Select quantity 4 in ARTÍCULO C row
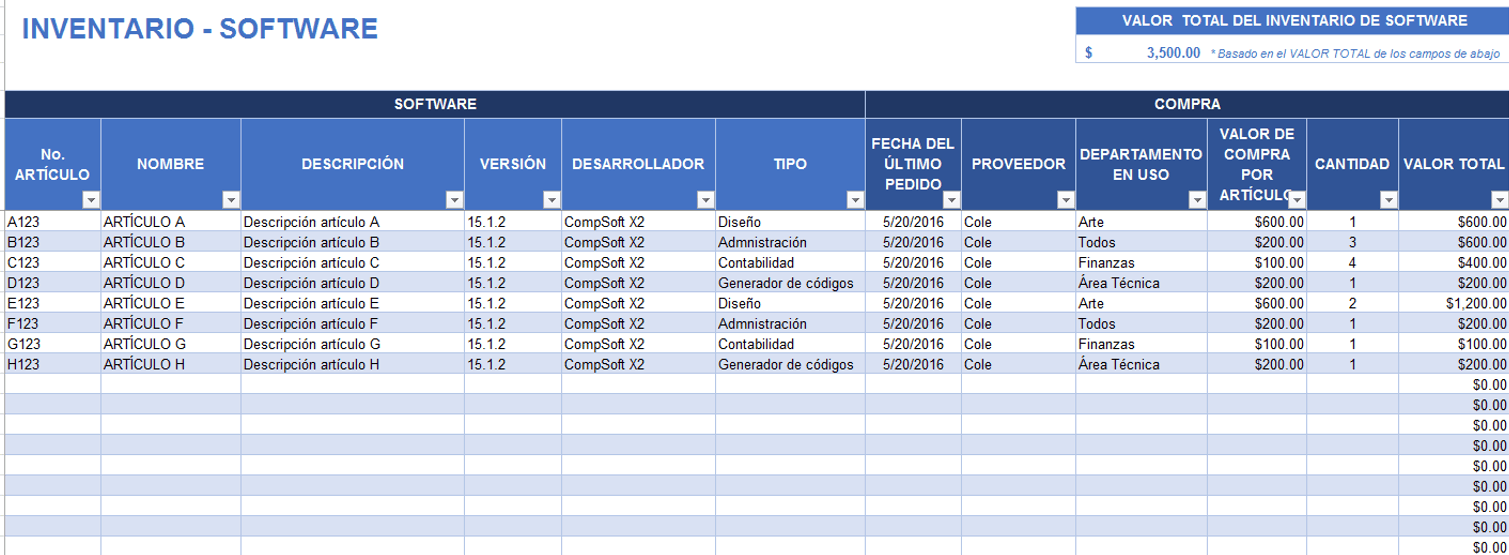 click(1352, 262)
